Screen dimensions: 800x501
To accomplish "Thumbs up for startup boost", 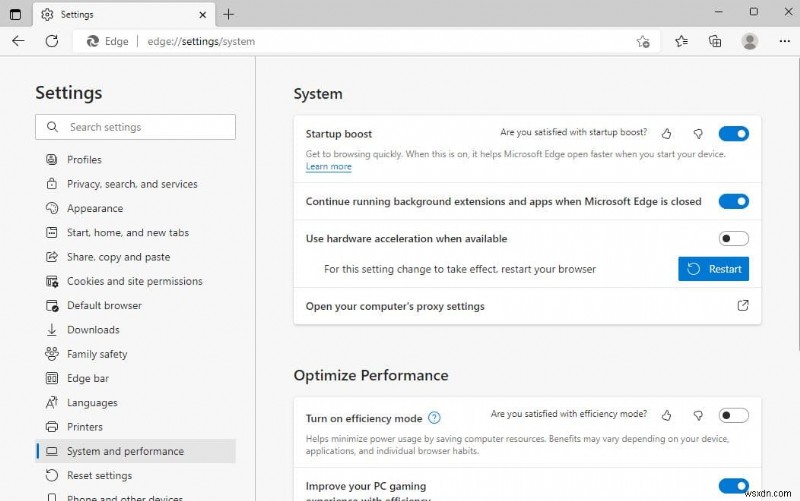I will coord(666,134).
